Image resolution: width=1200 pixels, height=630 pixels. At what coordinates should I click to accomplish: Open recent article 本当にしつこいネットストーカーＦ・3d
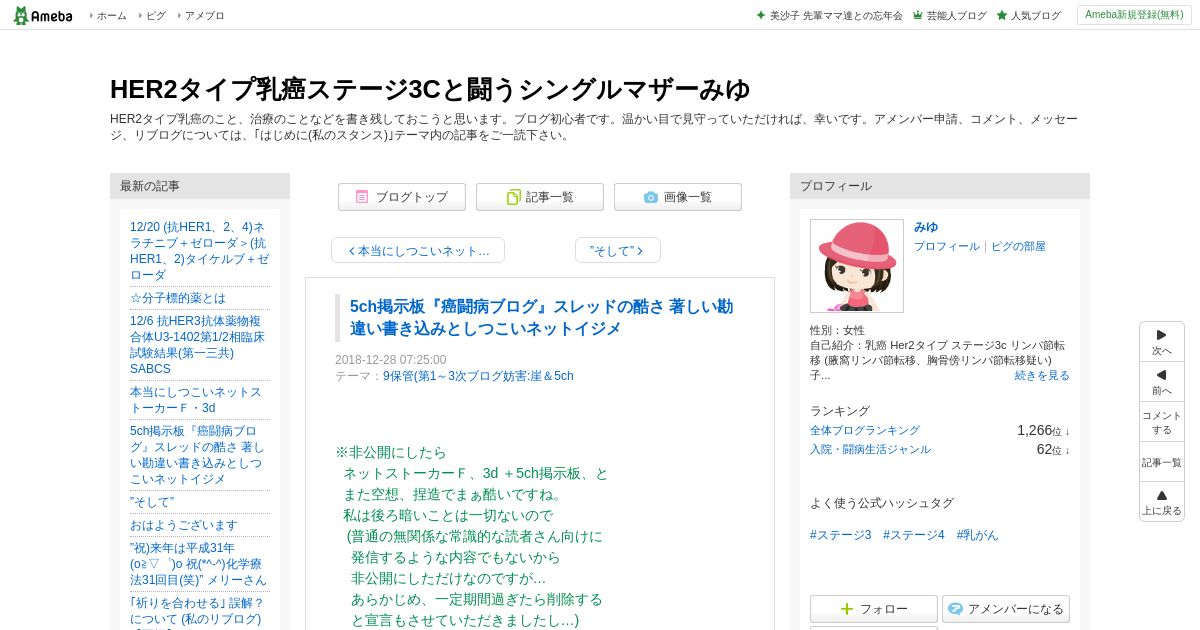[x=196, y=400]
